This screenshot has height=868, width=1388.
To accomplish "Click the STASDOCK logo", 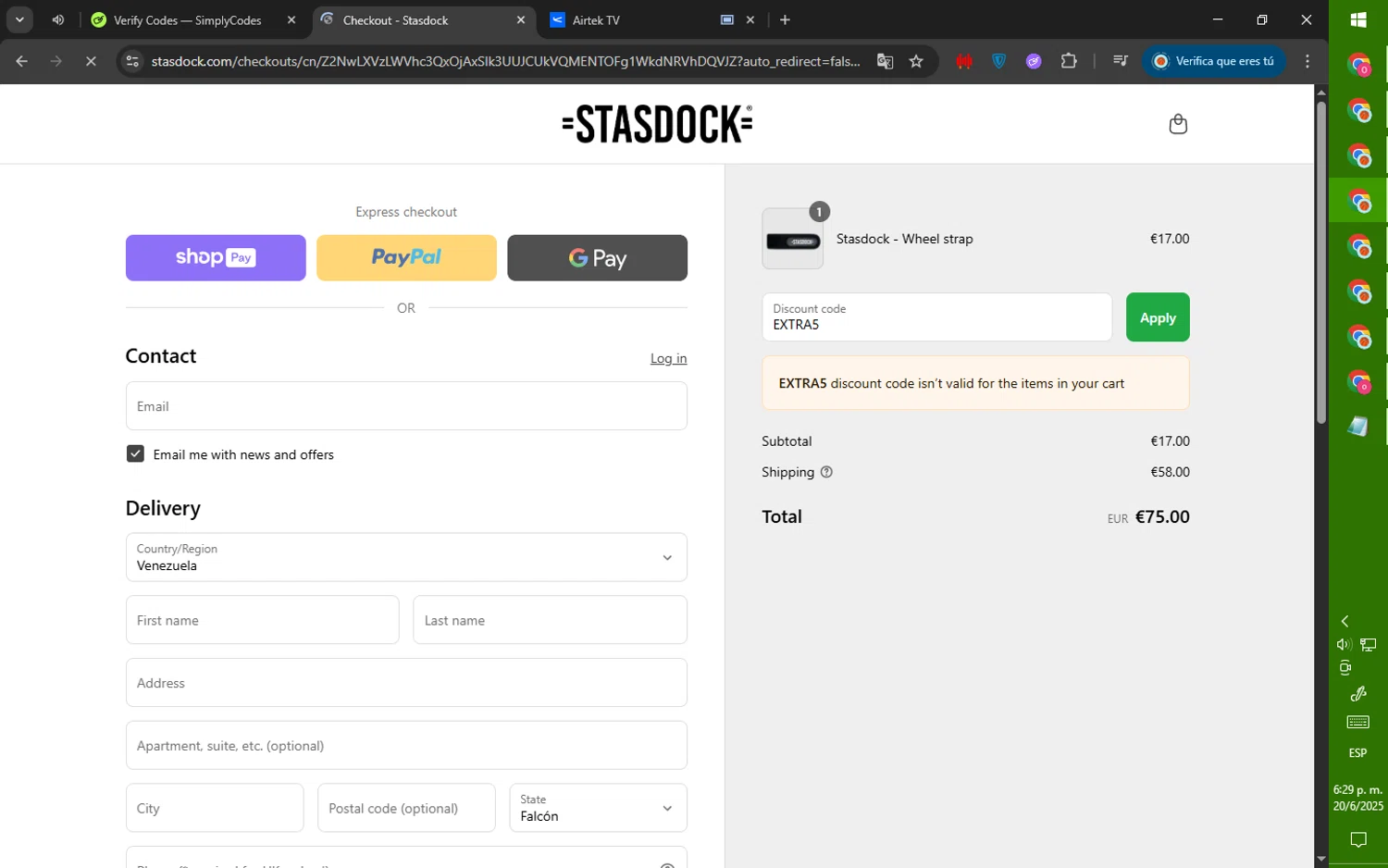I will pos(657,124).
